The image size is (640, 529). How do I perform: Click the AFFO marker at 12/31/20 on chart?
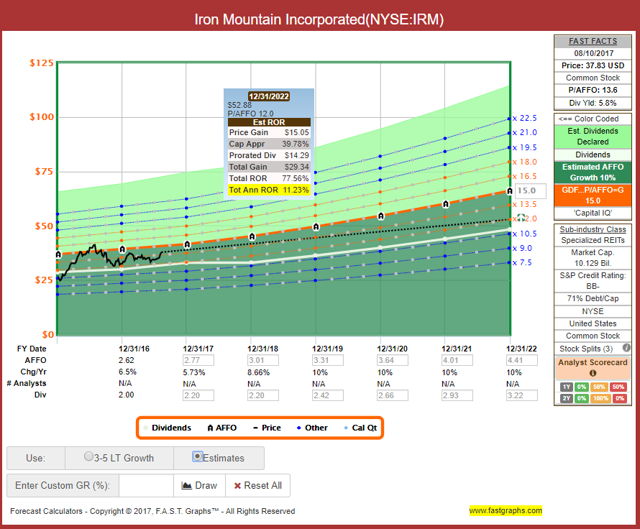click(381, 216)
